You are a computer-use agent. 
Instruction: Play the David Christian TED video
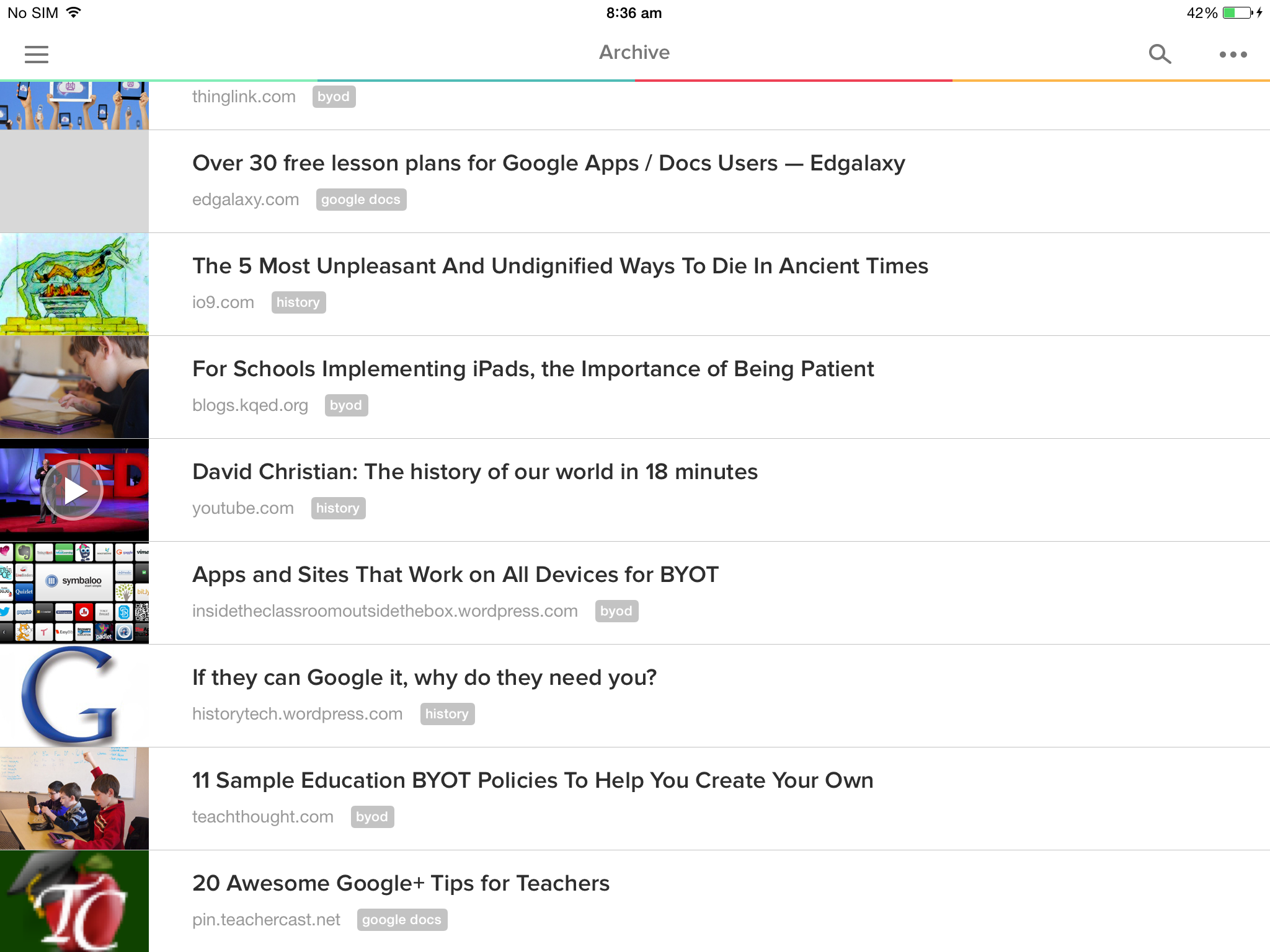click(x=74, y=491)
